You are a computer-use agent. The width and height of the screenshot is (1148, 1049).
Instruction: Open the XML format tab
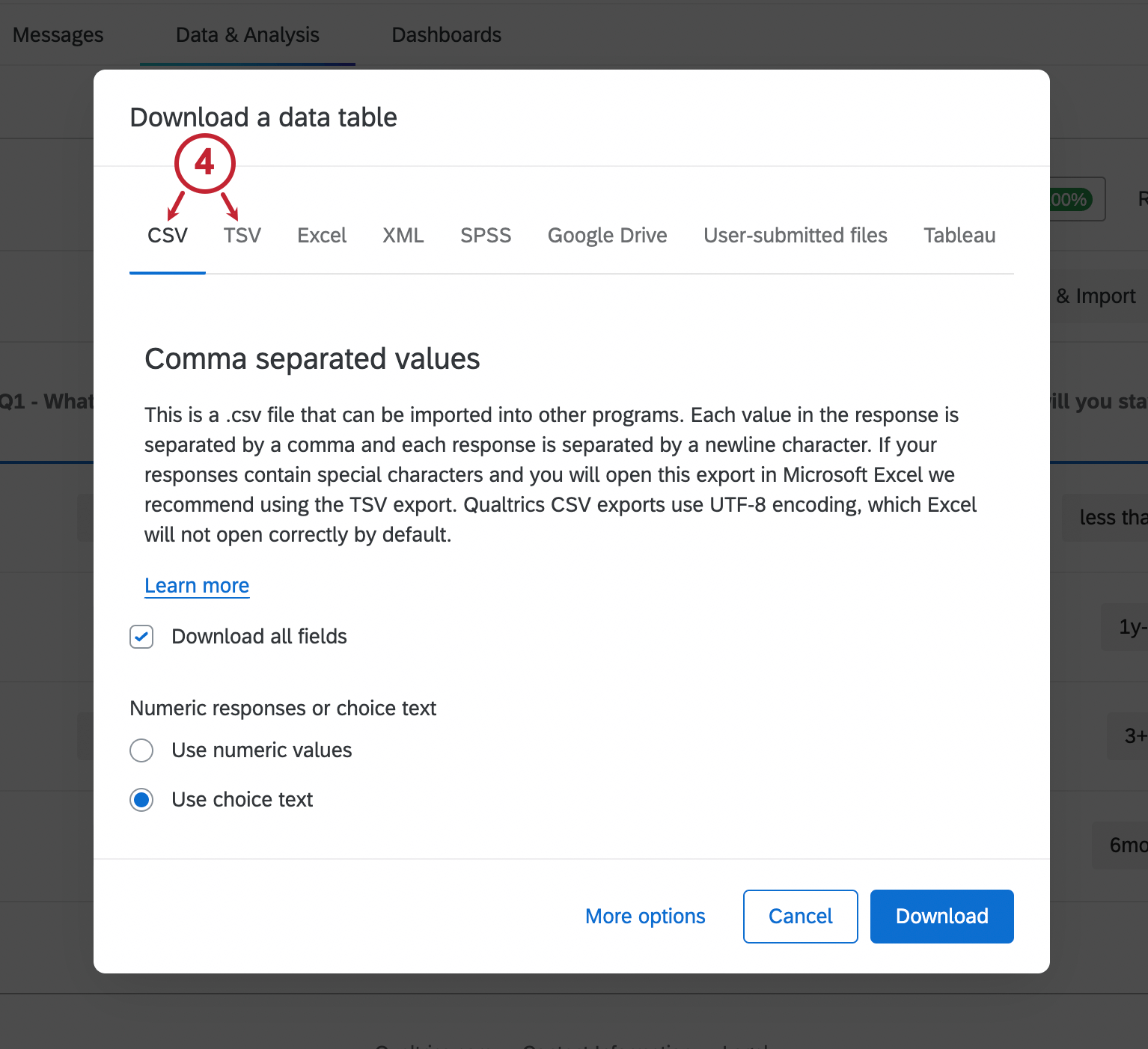[x=403, y=236]
